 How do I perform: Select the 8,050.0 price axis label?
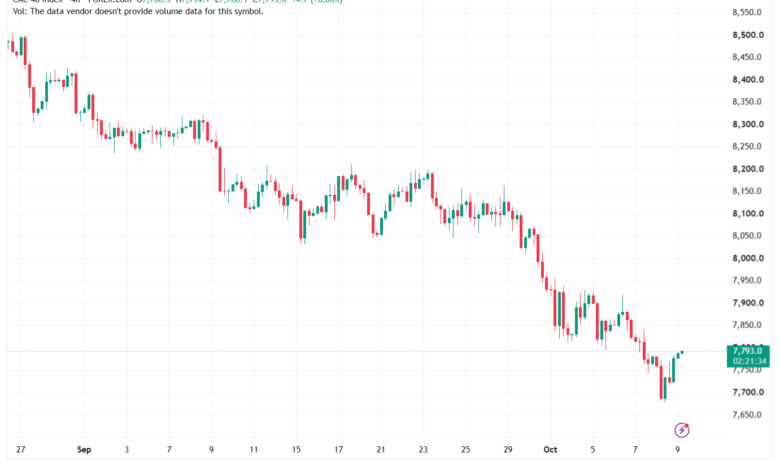pyautogui.click(x=747, y=236)
